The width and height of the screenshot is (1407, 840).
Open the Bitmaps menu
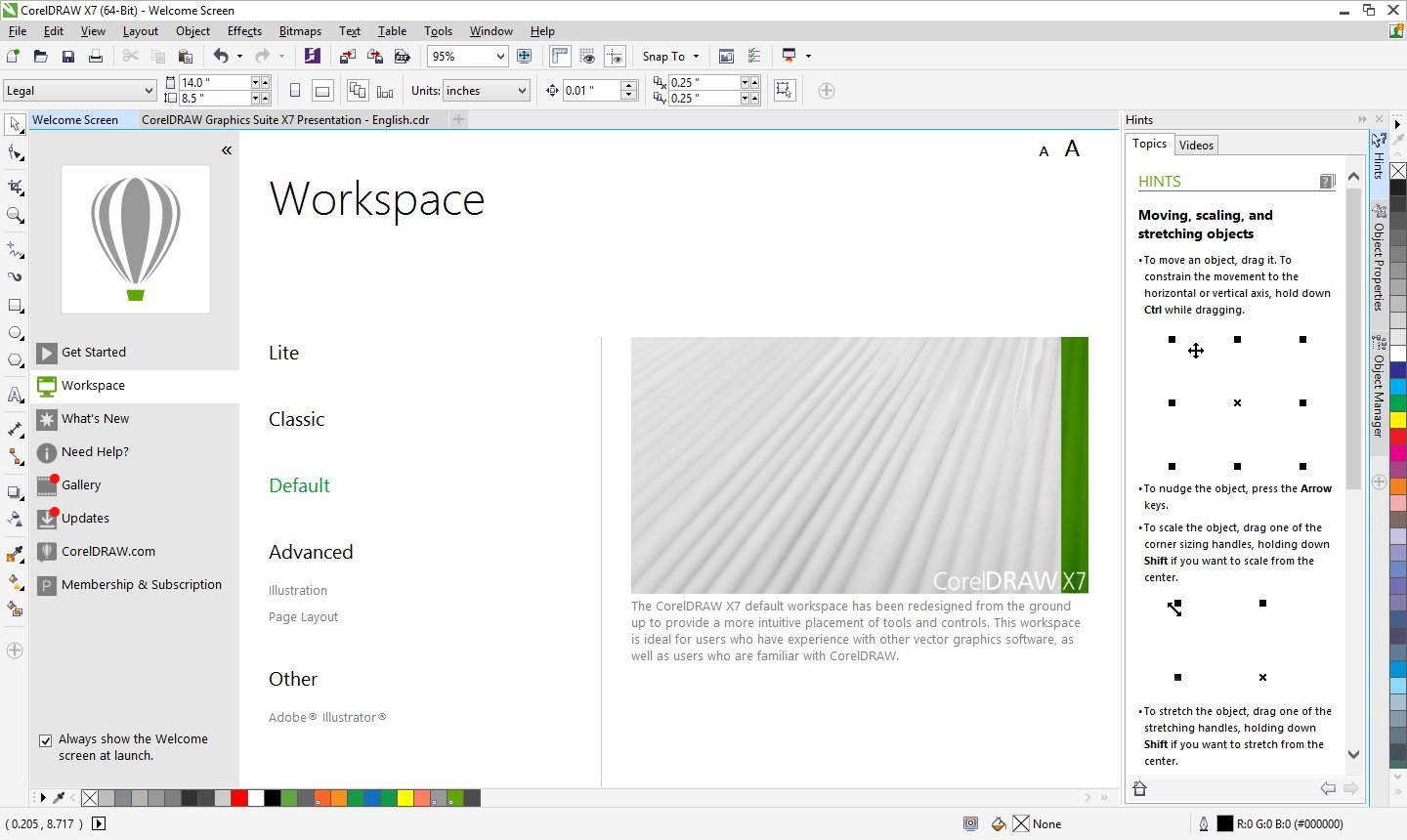point(299,31)
